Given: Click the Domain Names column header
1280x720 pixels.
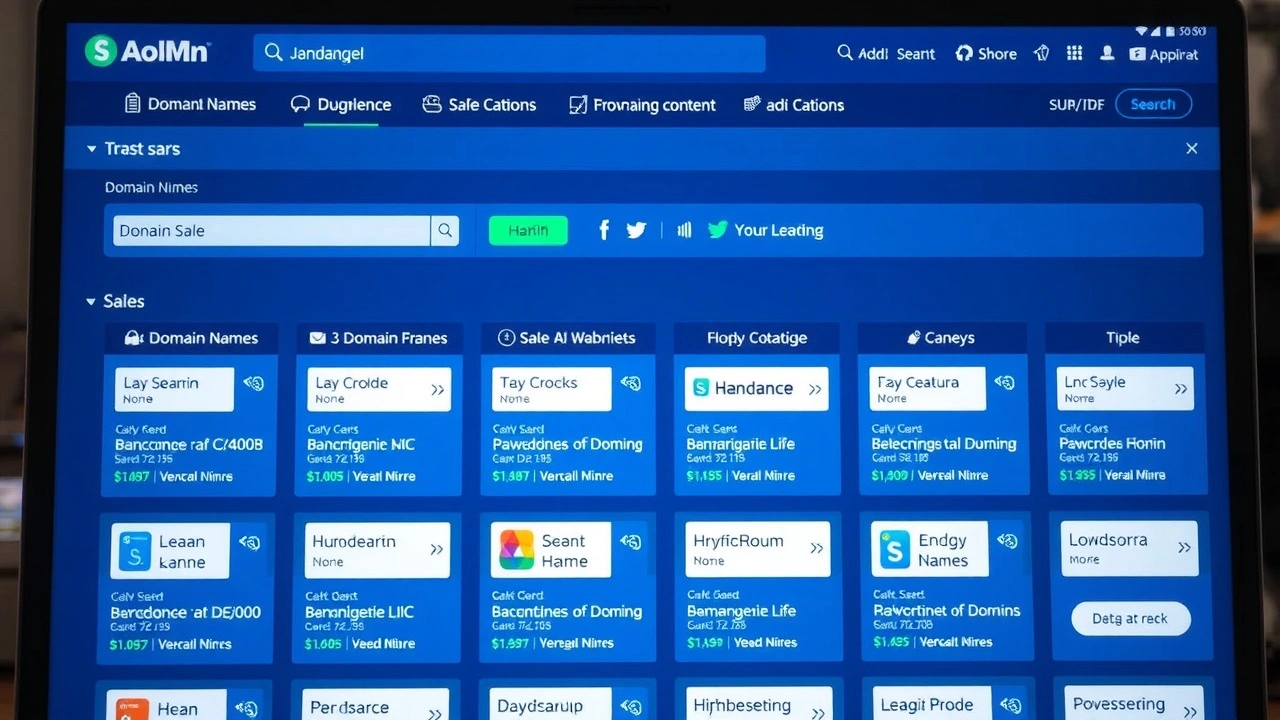Looking at the screenshot, I should 190,338.
